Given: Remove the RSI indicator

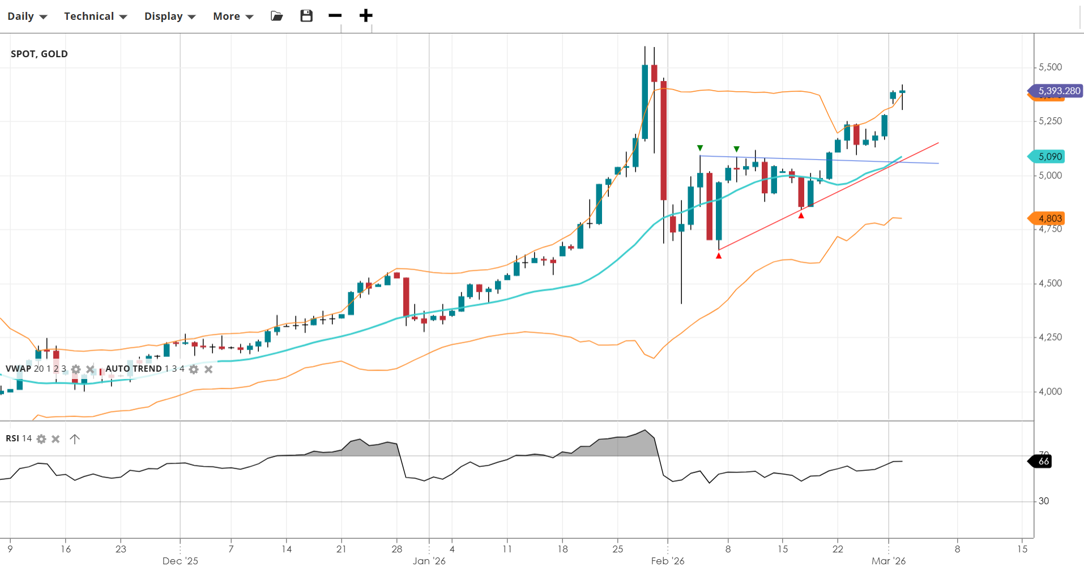Looking at the screenshot, I should (x=56, y=439).
